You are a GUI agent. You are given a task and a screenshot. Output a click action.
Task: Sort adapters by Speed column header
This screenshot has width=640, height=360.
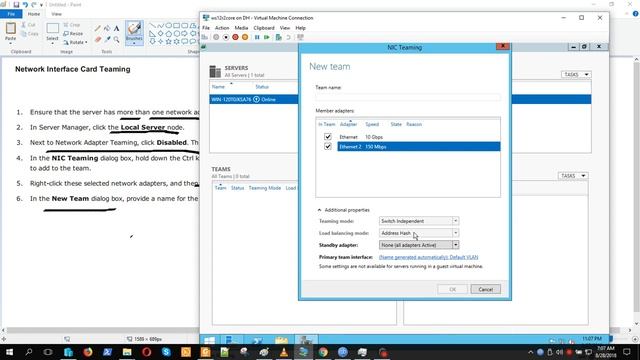[372, 124]
